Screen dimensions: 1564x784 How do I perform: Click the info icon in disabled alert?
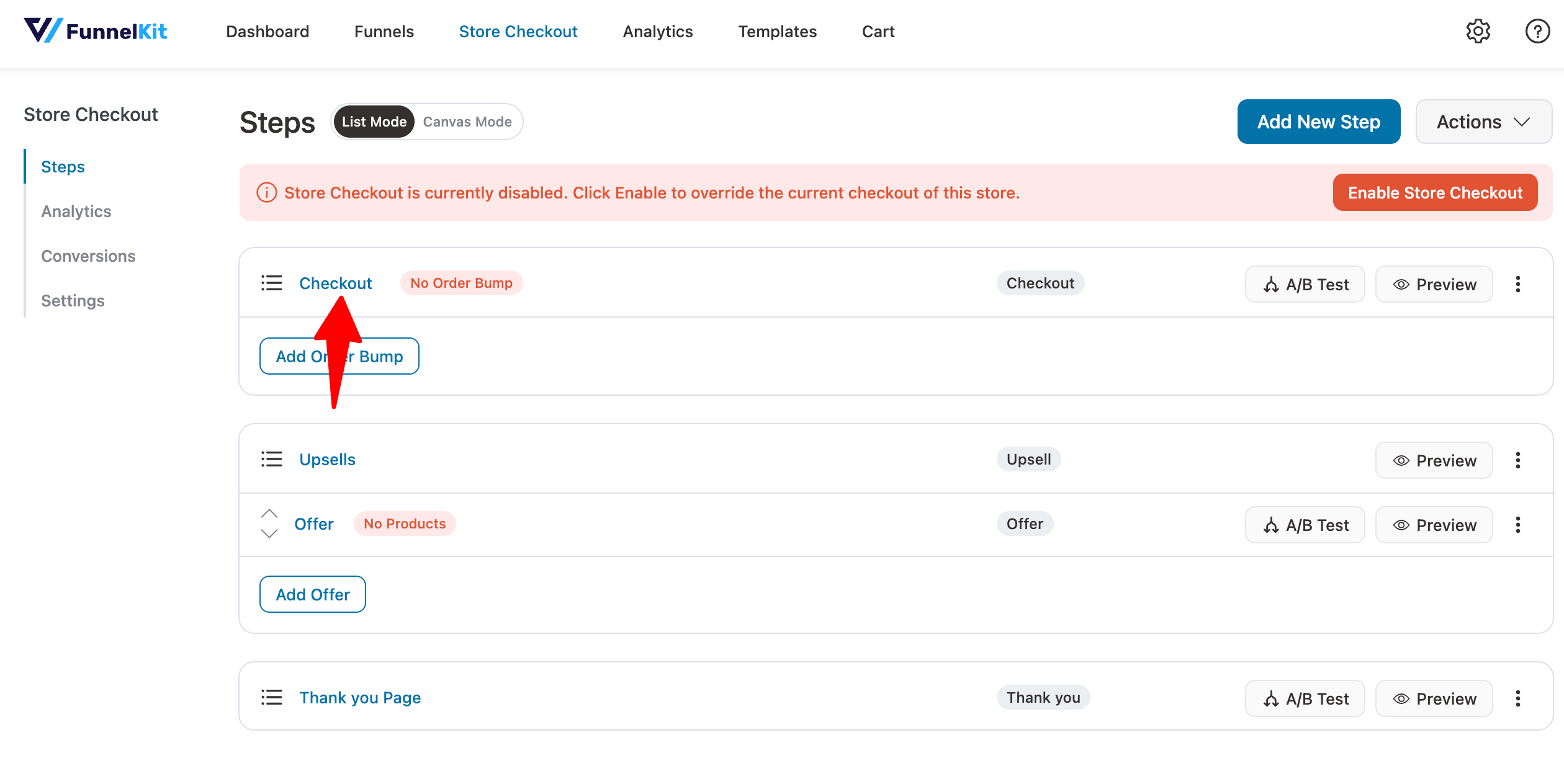pos(267,193)
